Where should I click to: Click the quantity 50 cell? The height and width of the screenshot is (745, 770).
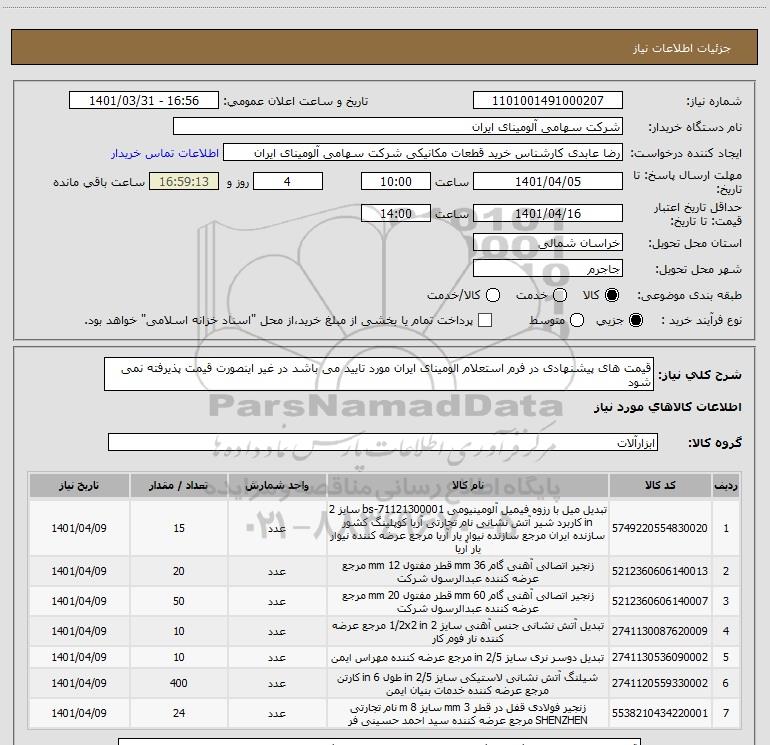click(x=179, y=601)
